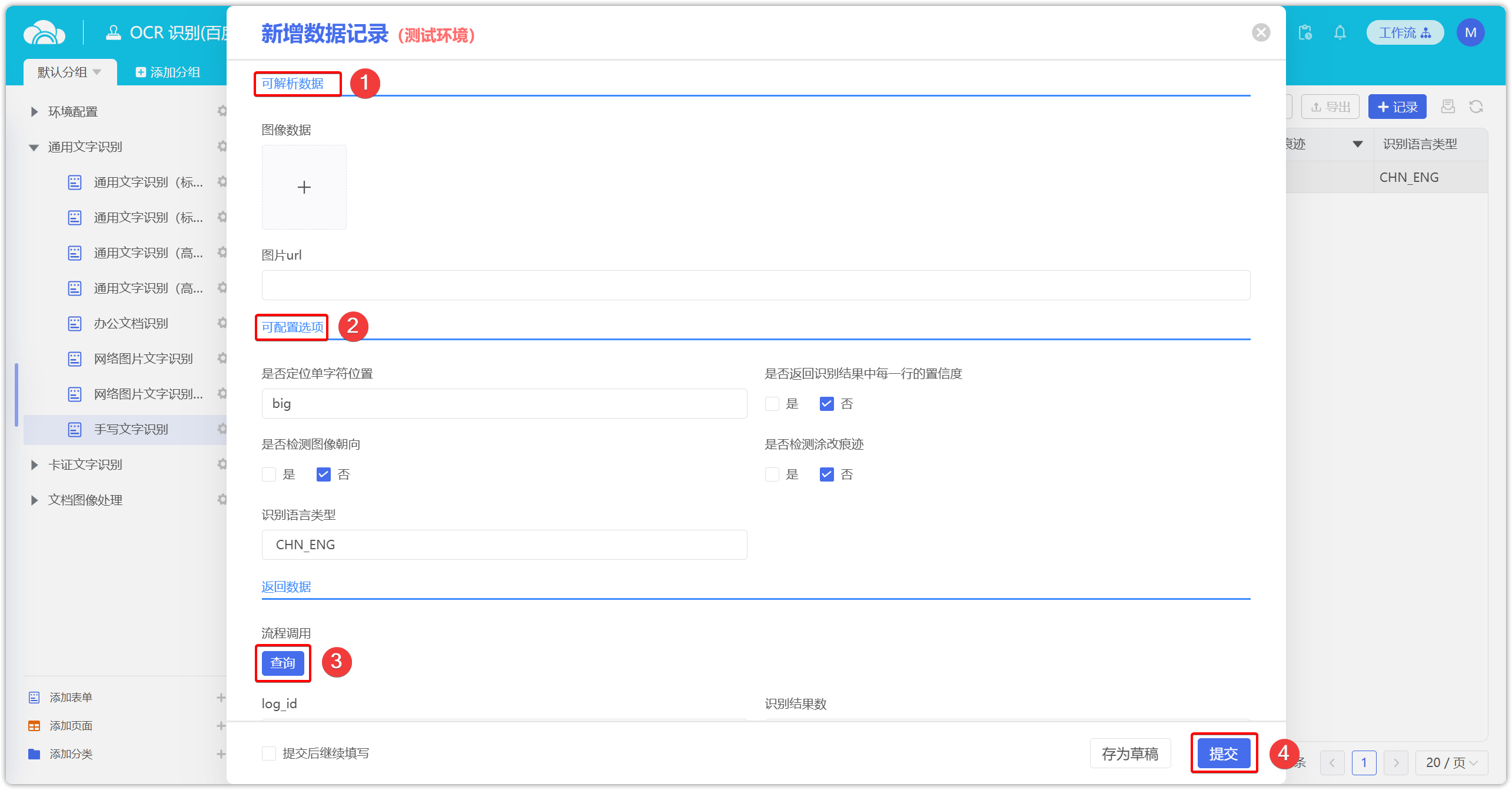The image size is (1512, 790).
Task: Check 是 for 是否检测涂改痕迹
Action: pyautogui.click(x=772, y=474)
